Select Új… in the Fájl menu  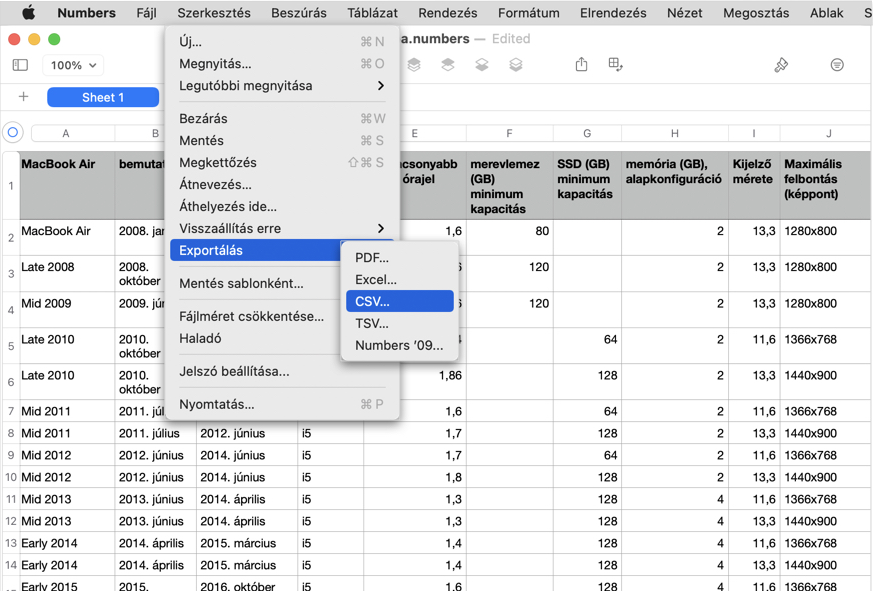tap(282, 42)
